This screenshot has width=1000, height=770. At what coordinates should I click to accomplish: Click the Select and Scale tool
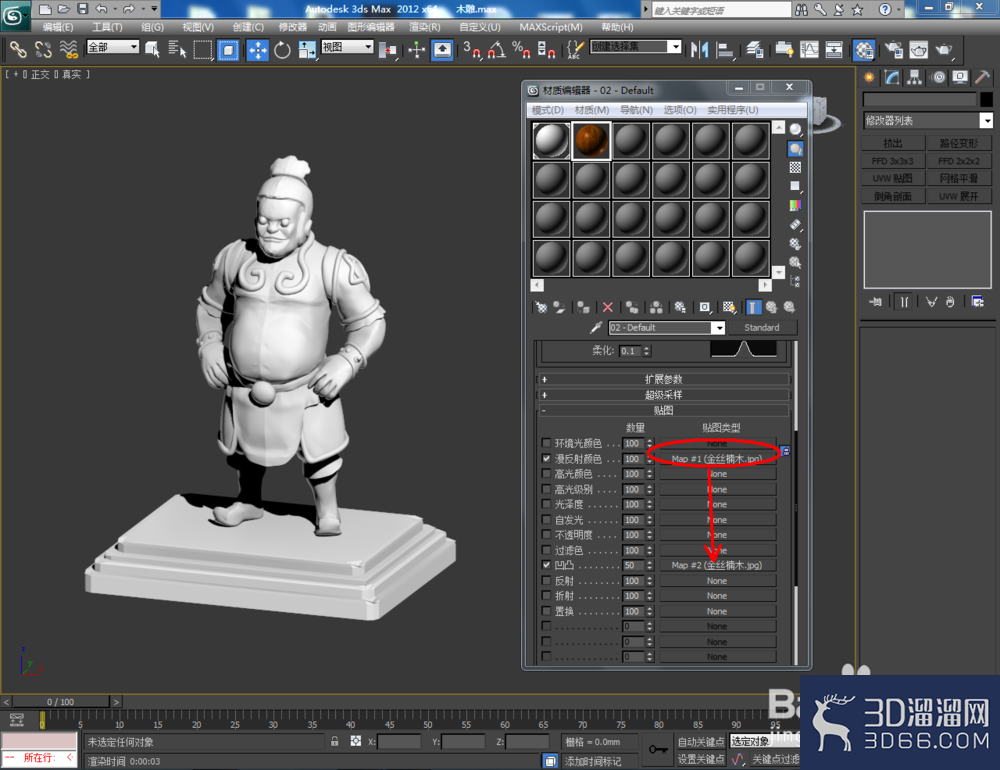pos(307,50)
